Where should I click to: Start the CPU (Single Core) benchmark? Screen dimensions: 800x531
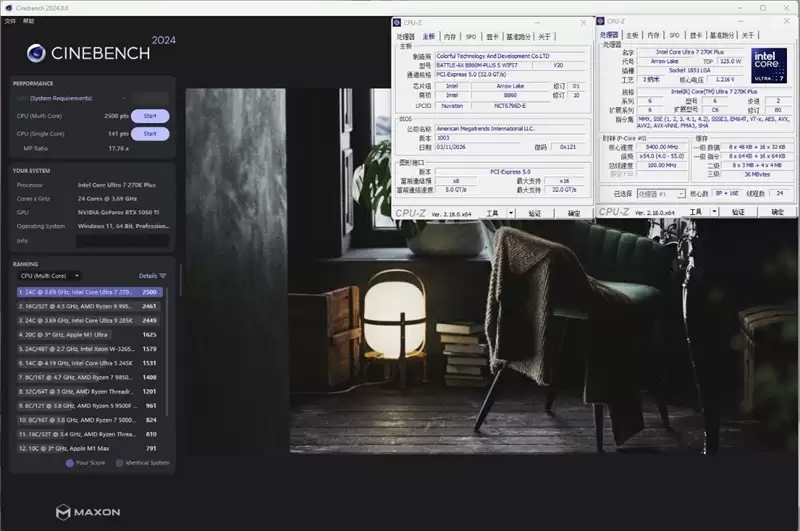(x=150, y=134)
